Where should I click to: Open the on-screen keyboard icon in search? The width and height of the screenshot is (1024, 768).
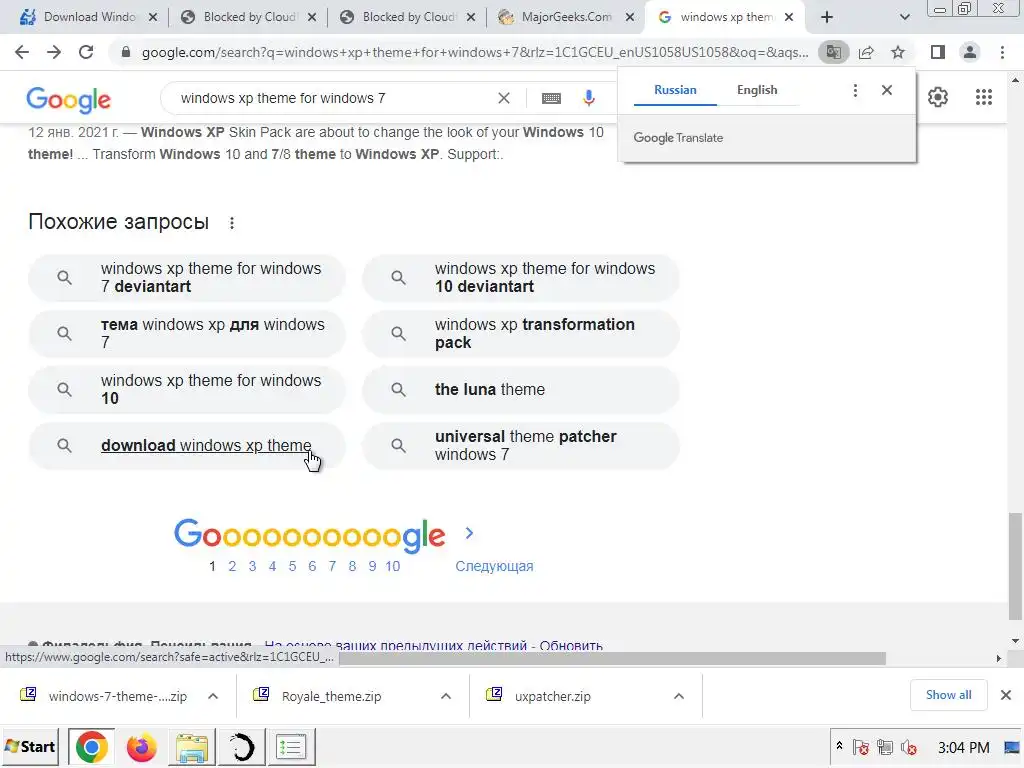pos(551,98)
